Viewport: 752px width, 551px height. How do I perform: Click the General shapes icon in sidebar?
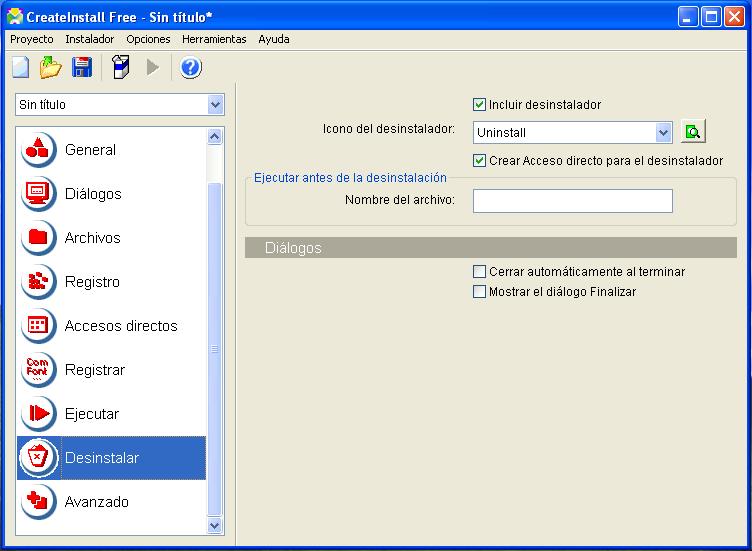tap(38, 149)
